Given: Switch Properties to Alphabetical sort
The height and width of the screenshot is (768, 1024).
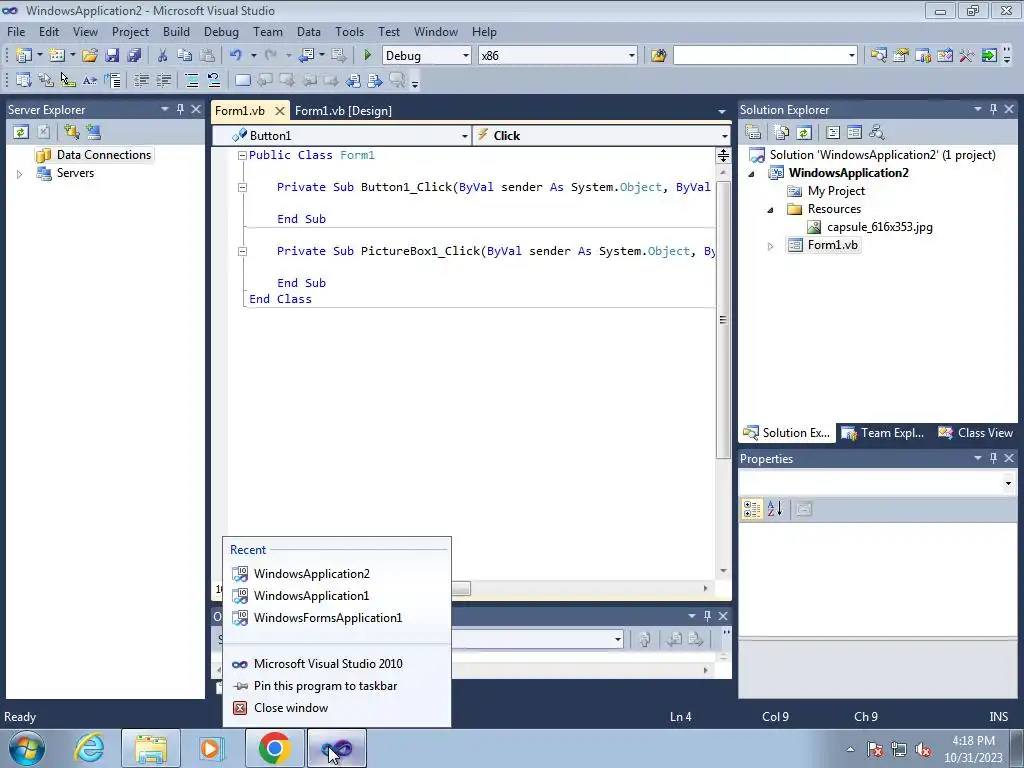Looking at the screenshot, I should click(775, 509).
